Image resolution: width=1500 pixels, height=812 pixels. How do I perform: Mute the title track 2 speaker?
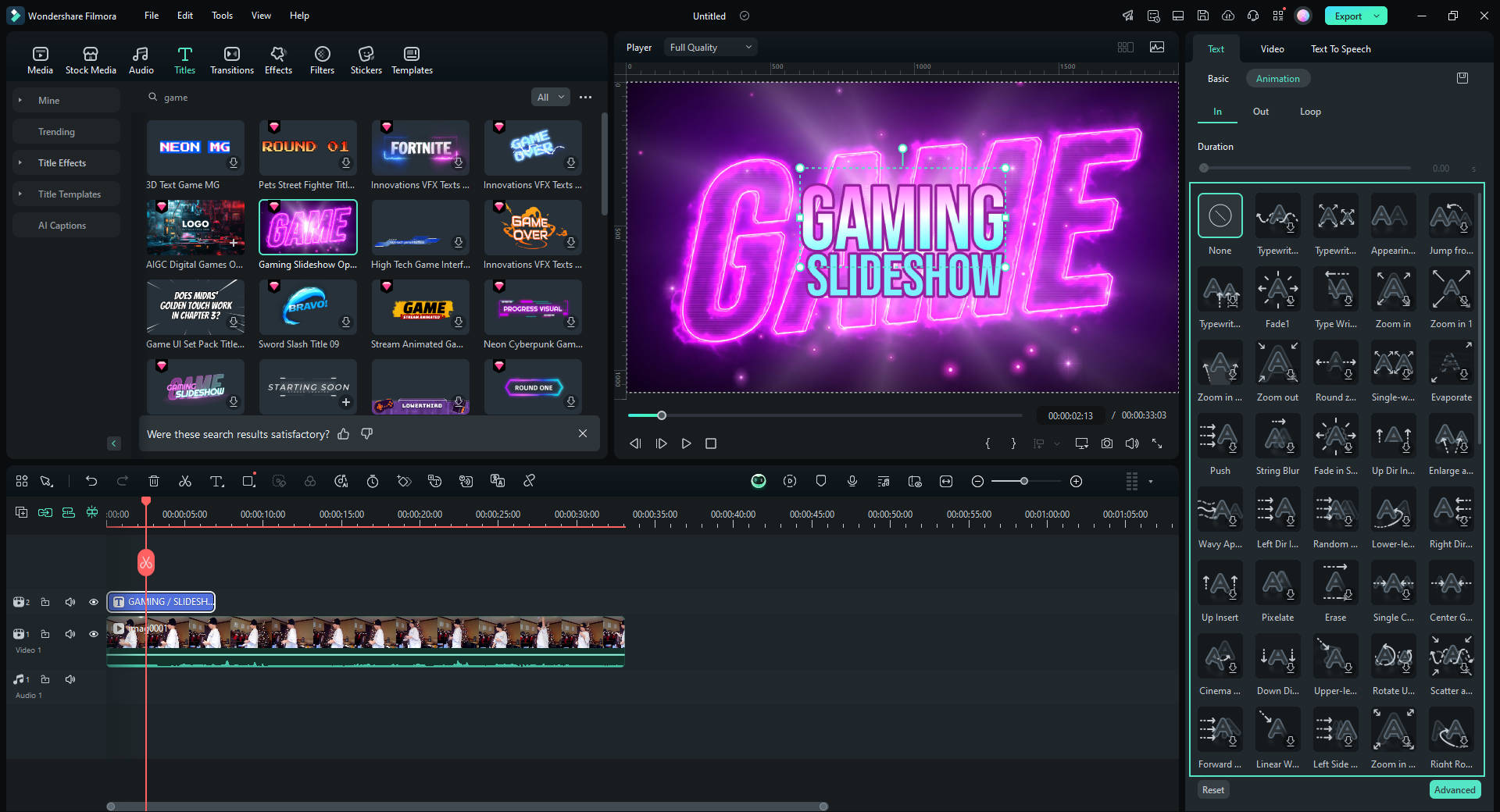click(70, 602)
